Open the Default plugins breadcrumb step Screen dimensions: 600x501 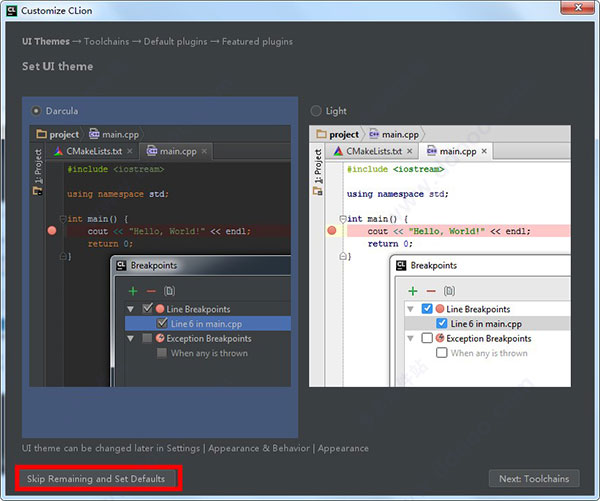pyautogui.click(x=175, y=42)
